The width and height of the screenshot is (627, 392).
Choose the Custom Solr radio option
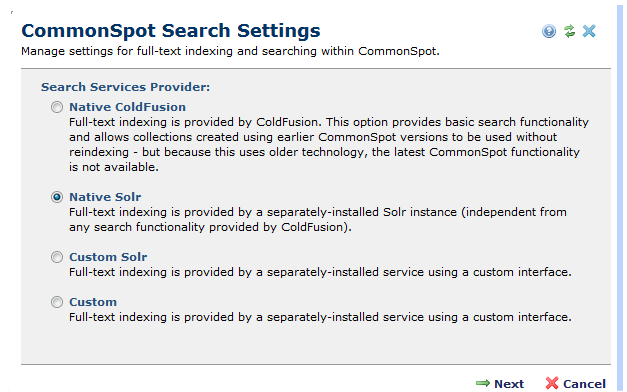[57, 257]
